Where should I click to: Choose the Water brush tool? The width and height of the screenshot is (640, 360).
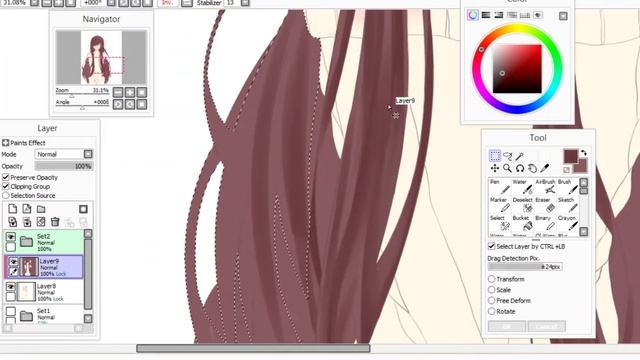[x=522, y=187]
